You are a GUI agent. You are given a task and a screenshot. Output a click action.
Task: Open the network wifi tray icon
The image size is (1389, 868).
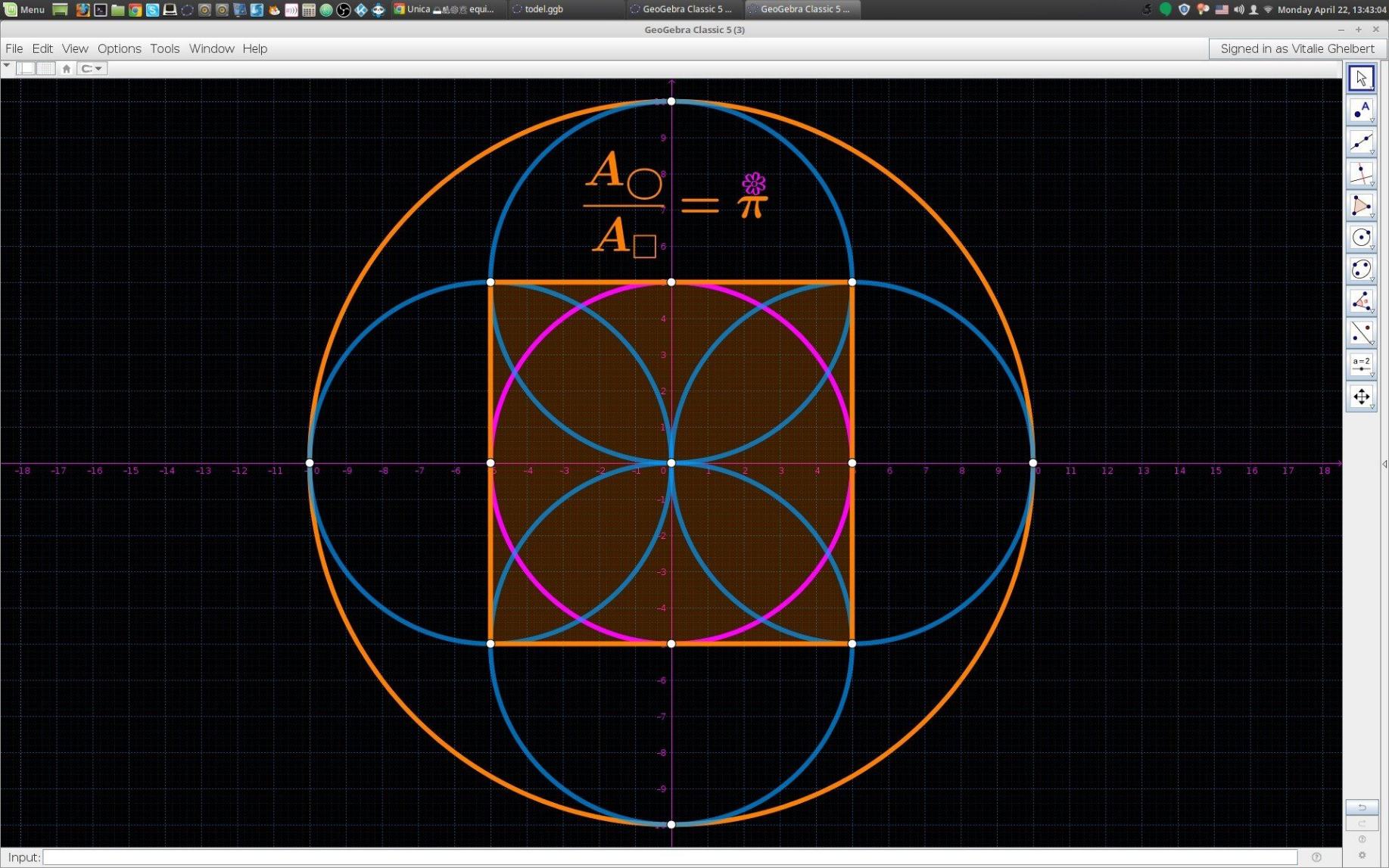[x=1269, y=10]
